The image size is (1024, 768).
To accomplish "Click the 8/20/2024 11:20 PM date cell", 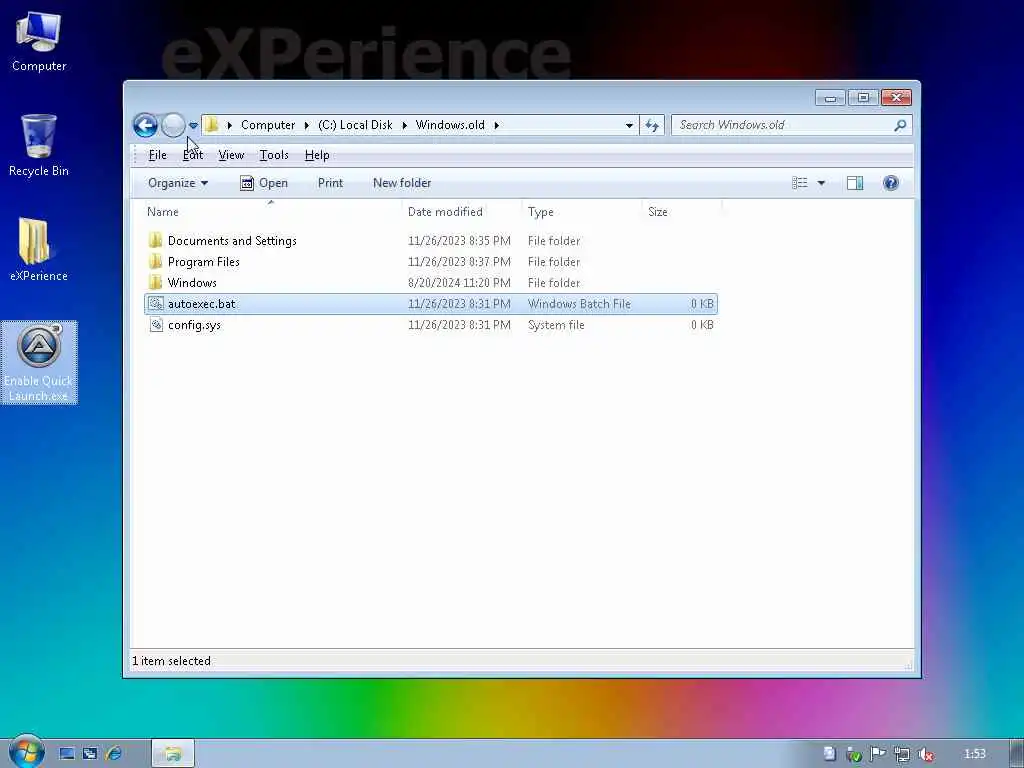I will point(459,283).
